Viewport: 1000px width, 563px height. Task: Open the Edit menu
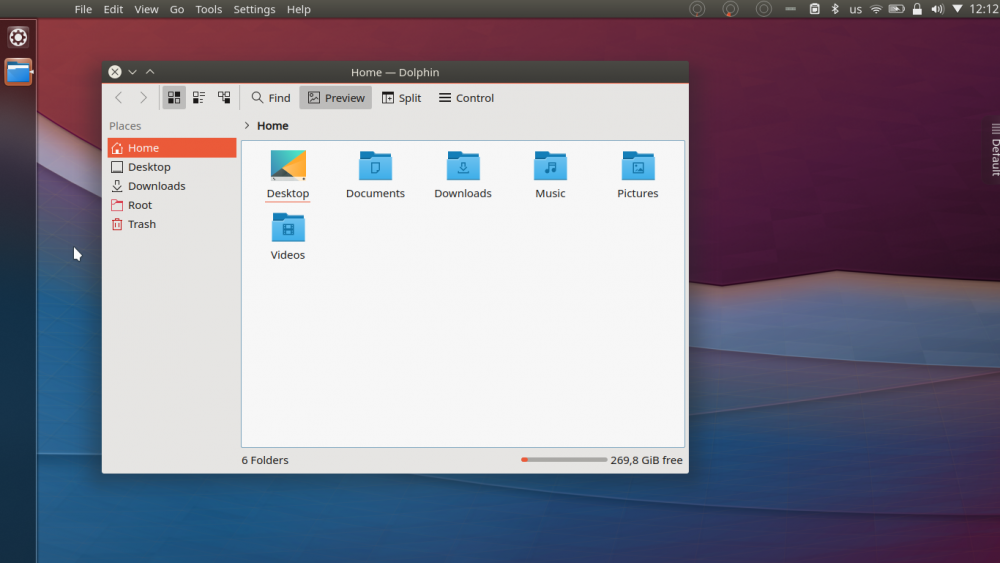pos(113,10)
